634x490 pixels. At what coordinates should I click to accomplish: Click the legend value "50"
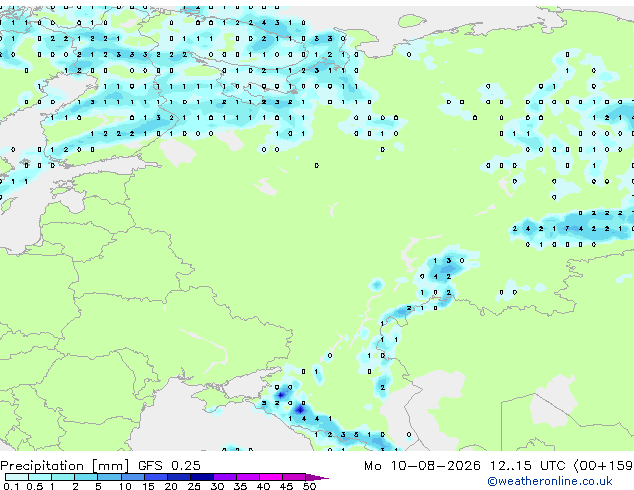[x=309, y=486]
